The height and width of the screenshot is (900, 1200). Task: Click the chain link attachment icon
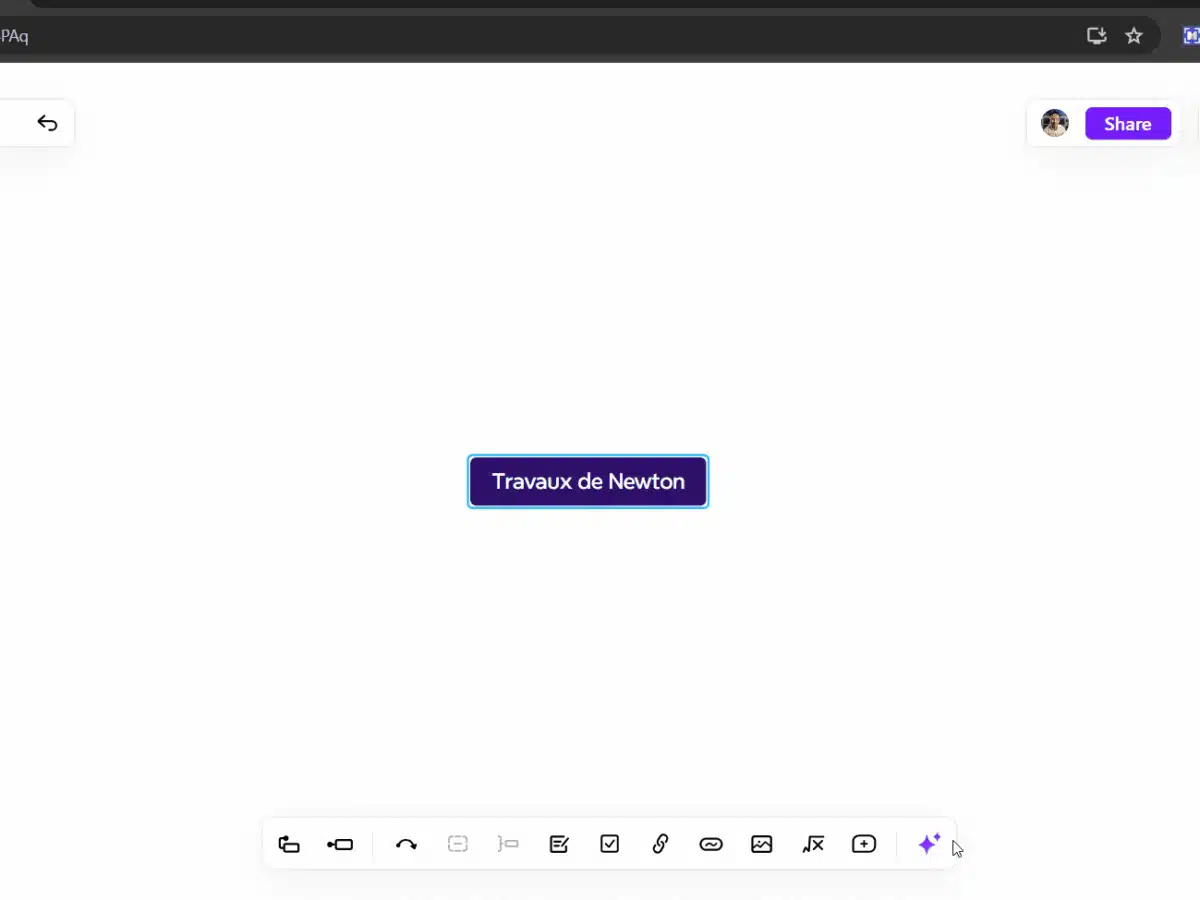tap(660, 844)
